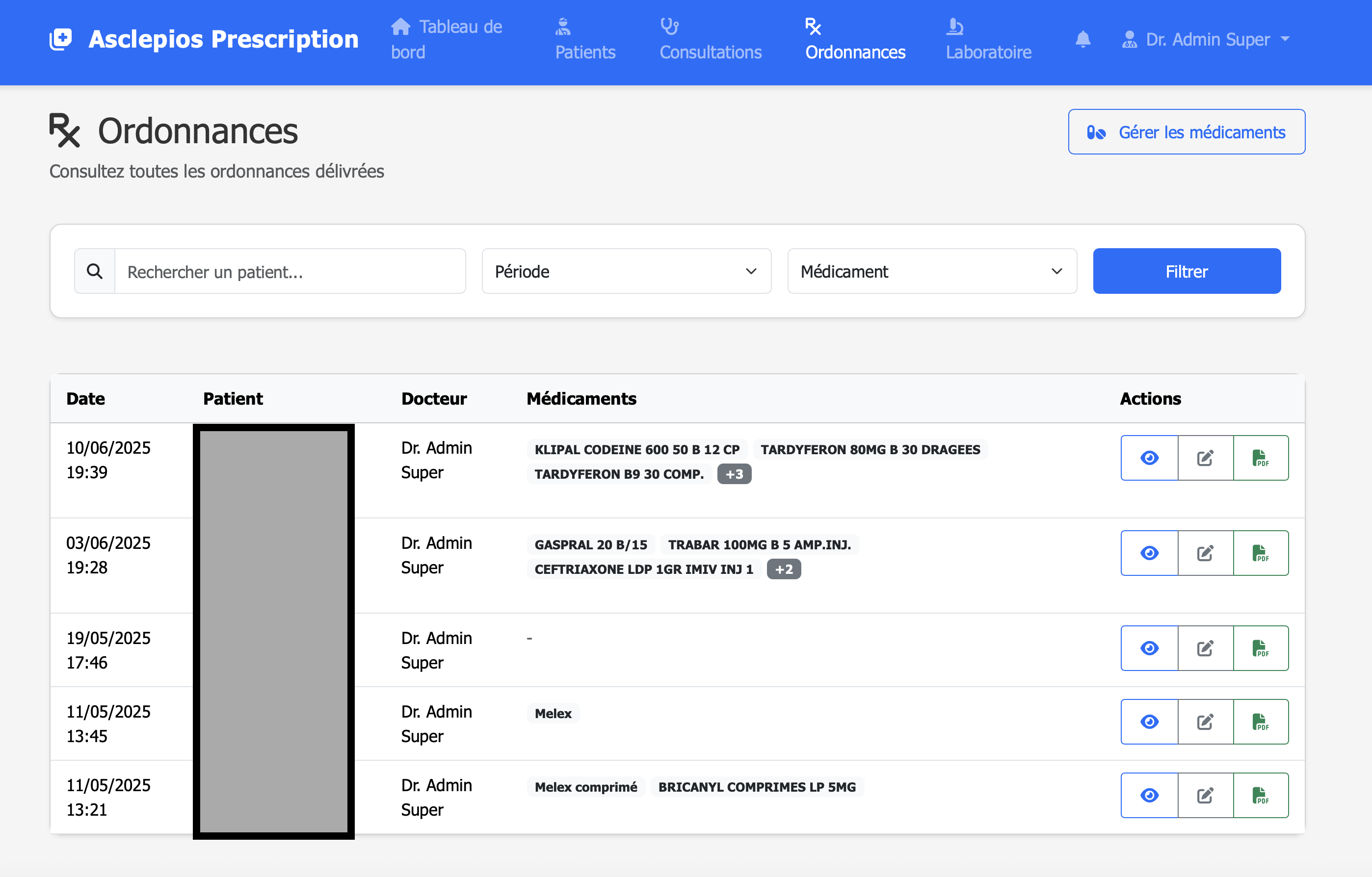Click the search magnifier icon
Image resolution: width=1372 pixels, height=877 pixels.
tap(95, 271)
